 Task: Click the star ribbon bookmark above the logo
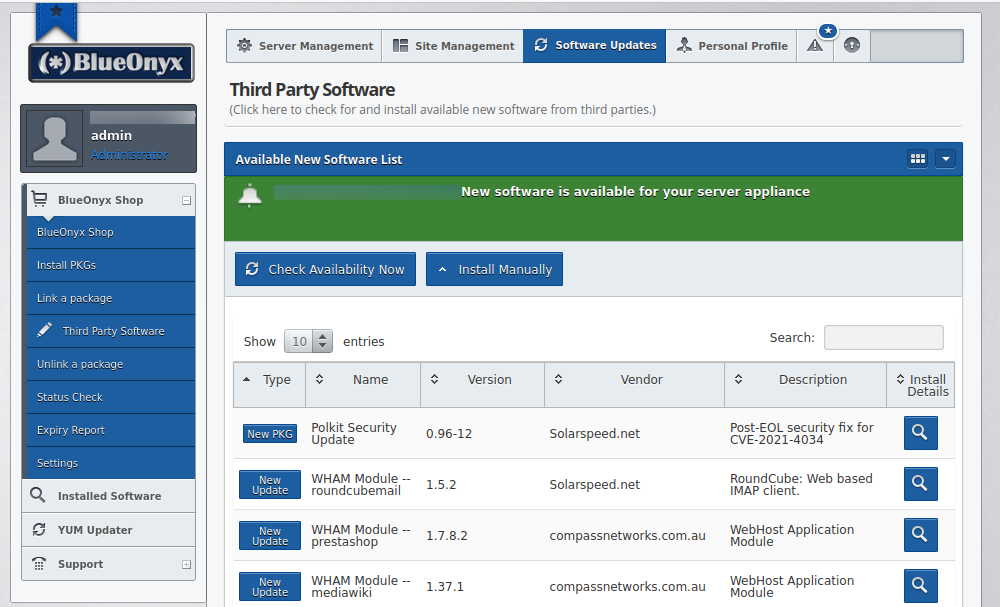tap(56, 22)
